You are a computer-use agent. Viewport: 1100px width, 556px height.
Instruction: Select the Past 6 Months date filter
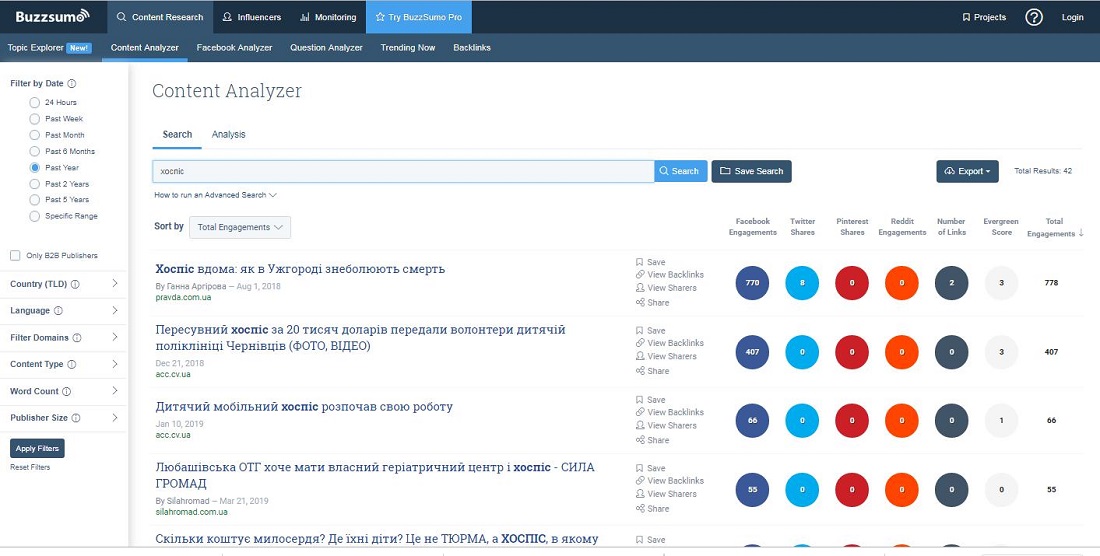(34, 151)
